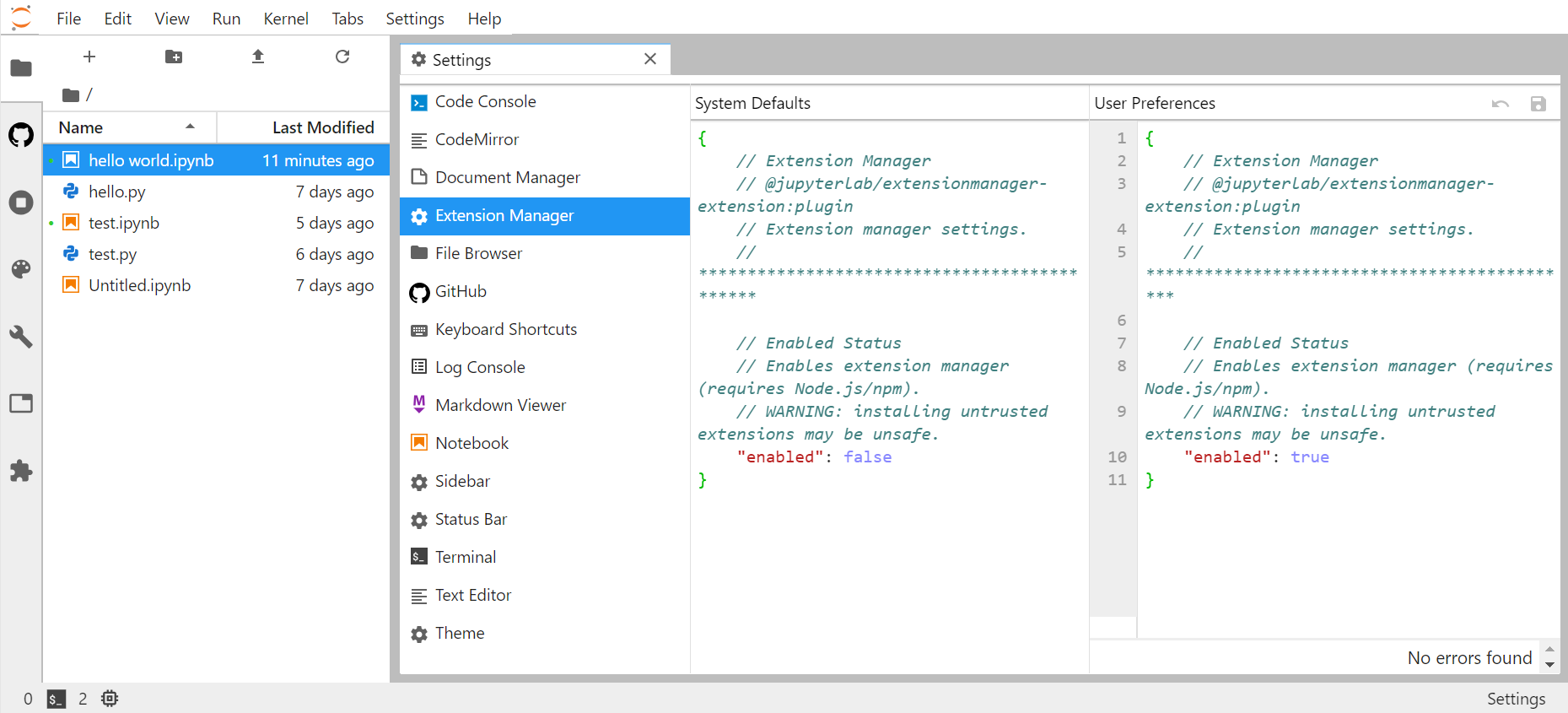1568x713 pixels.
Task: Click the 11 minutes ago modified time
Action: click(x=318, y=160)
